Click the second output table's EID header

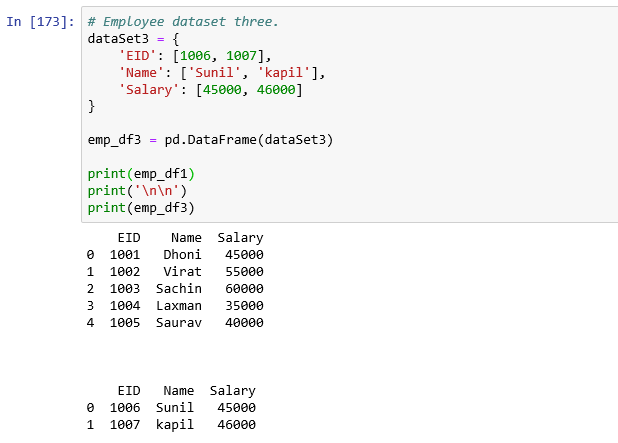129,391
